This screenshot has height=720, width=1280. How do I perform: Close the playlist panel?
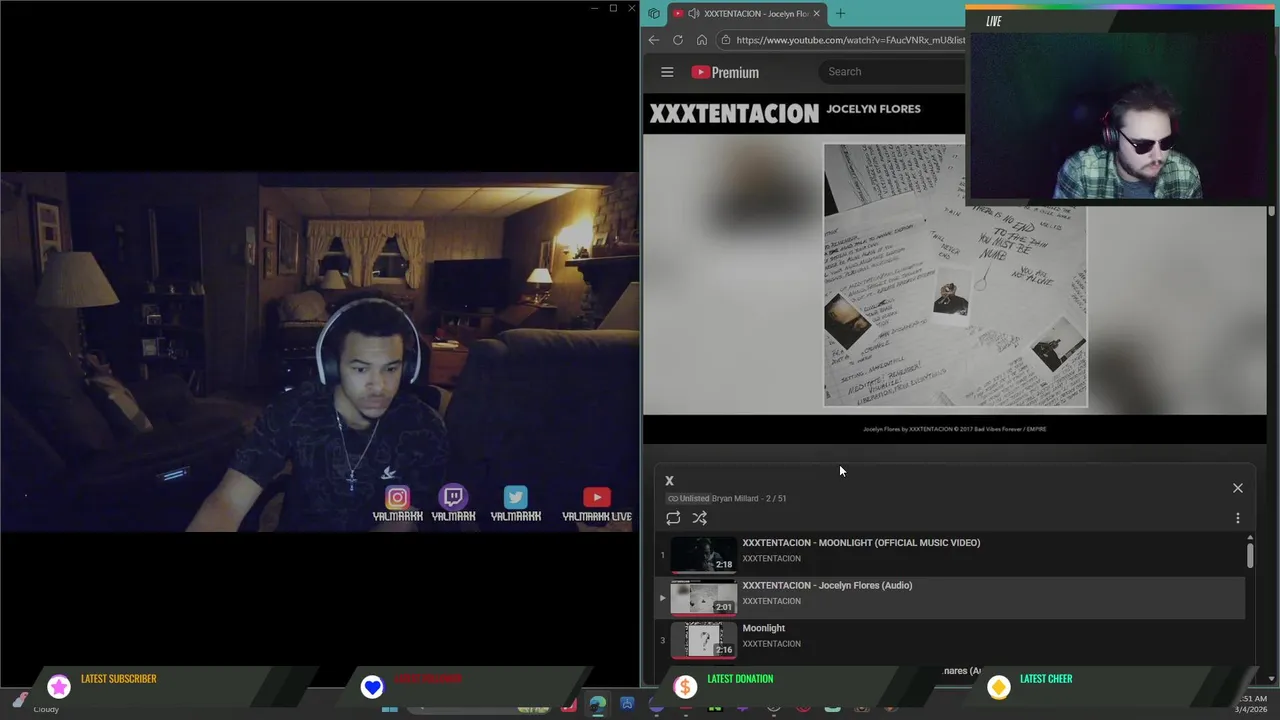coord(1237,488)
